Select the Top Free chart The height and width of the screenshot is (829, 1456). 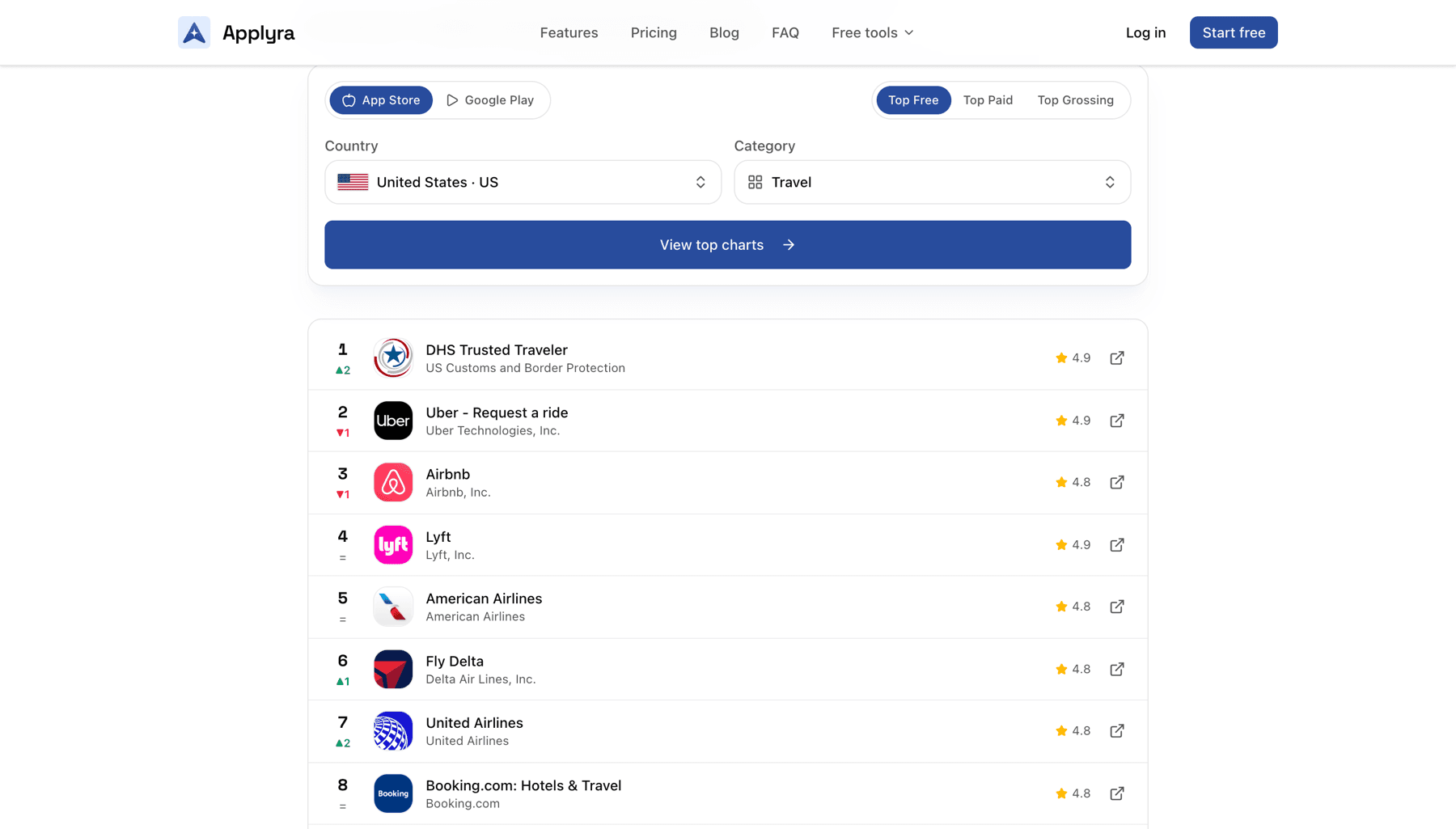[x=913, y=100]
